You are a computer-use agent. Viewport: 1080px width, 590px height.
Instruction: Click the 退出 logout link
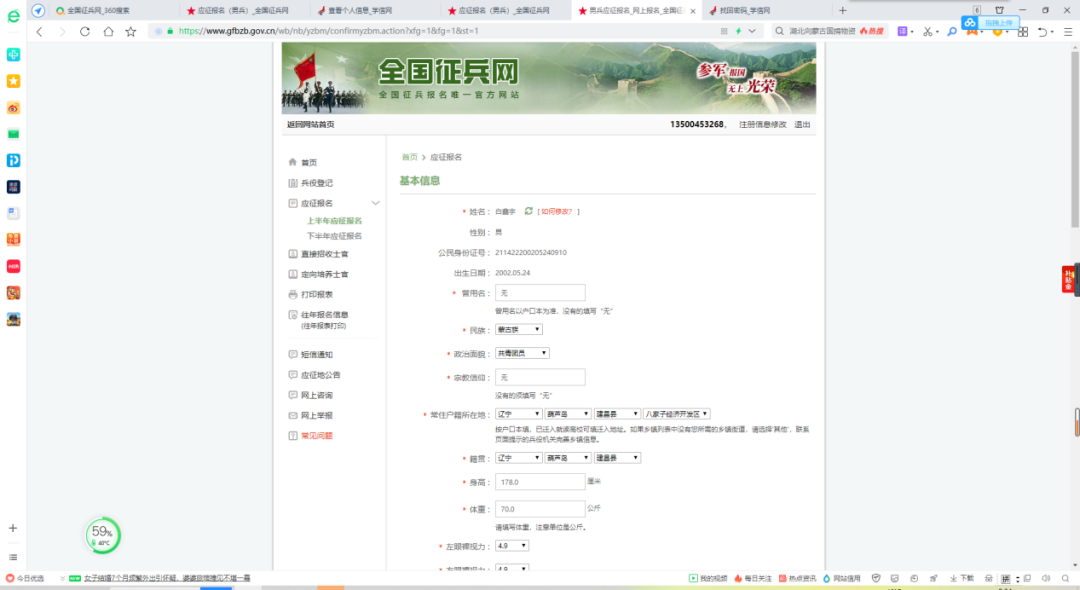coord(802,125)
